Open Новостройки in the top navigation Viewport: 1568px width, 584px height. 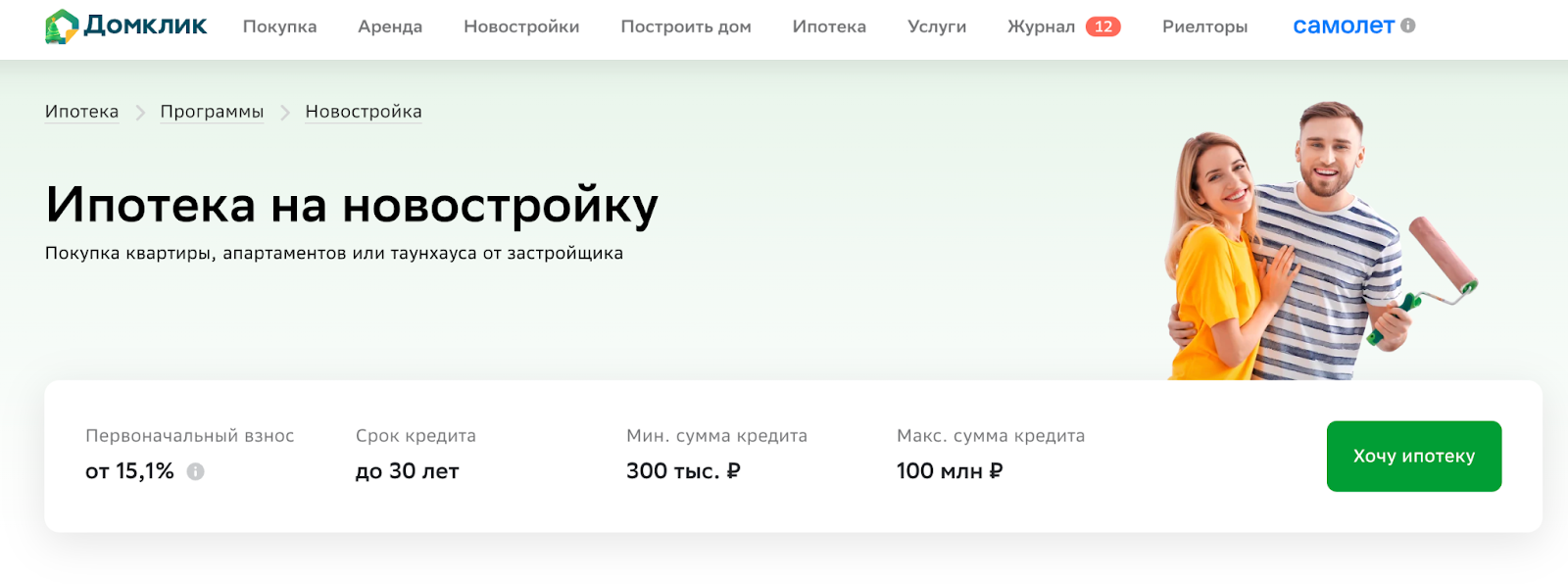[x=521, y=26]
